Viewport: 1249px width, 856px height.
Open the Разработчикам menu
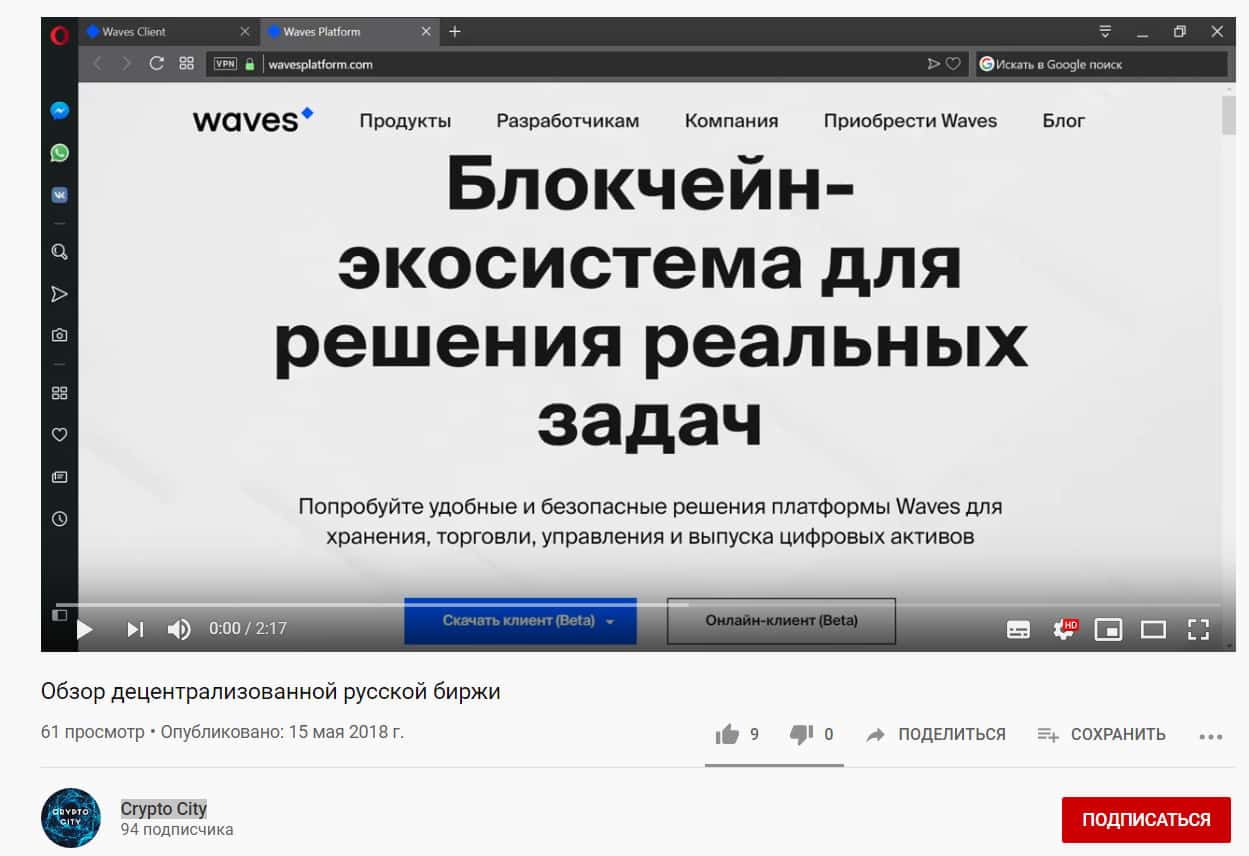click(x=567, y=121)
